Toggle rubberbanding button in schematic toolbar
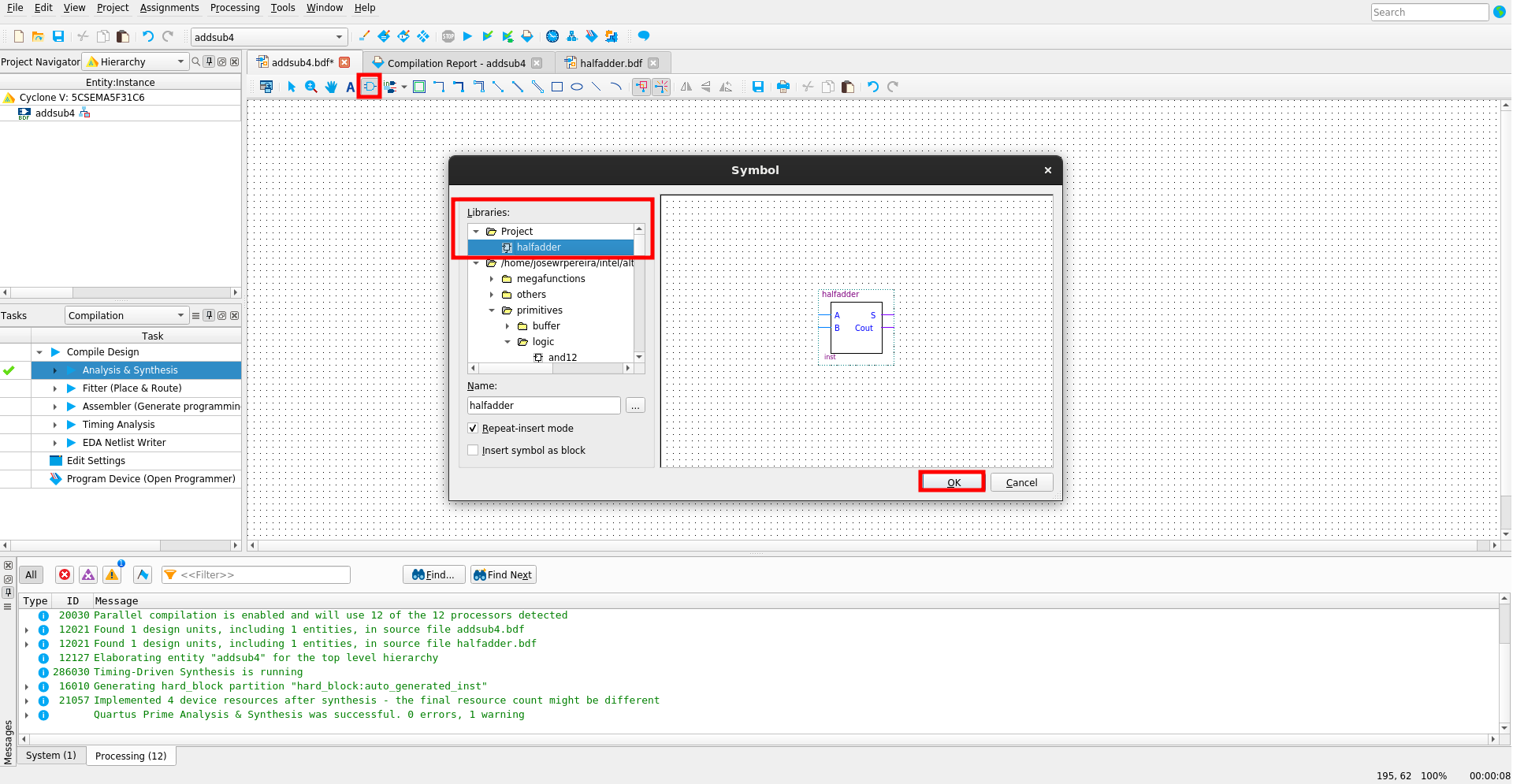 pos(641,87)
